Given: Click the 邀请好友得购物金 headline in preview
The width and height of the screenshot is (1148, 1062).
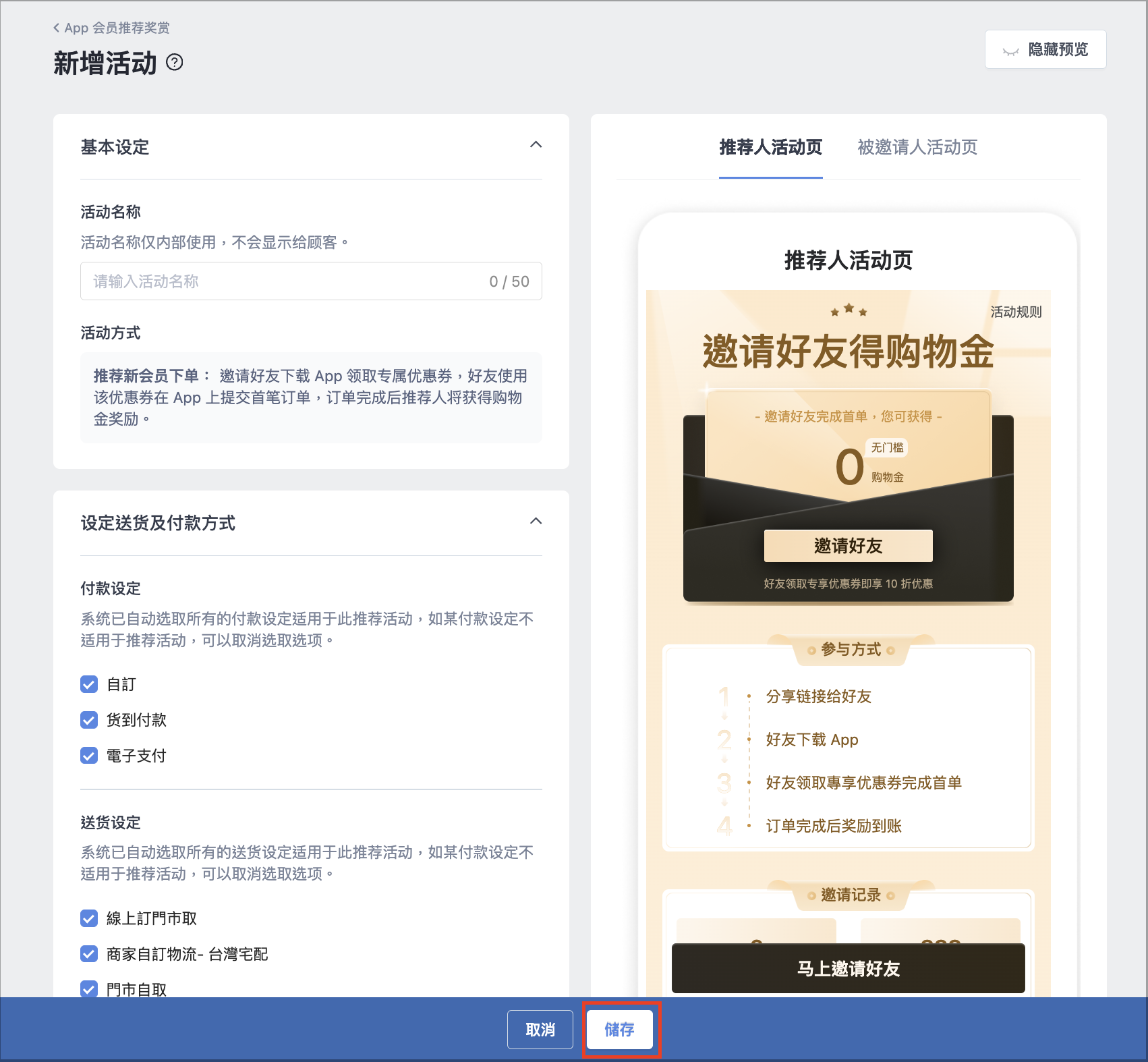Looking at the screenshot, I should tap(849, 352).
